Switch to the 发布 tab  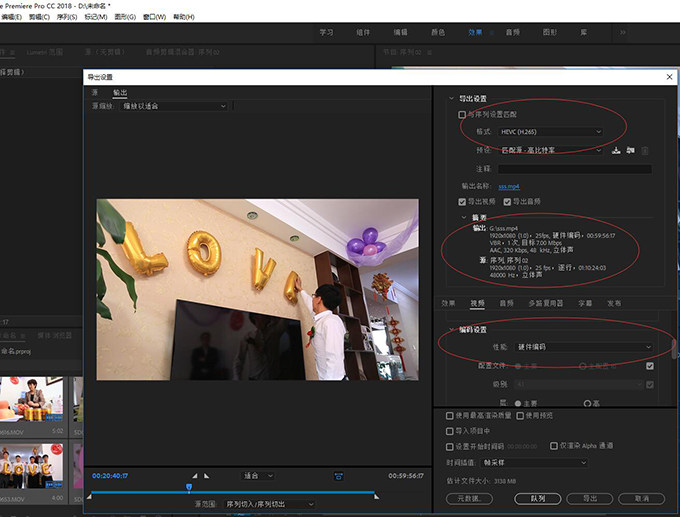pos(614,303)
